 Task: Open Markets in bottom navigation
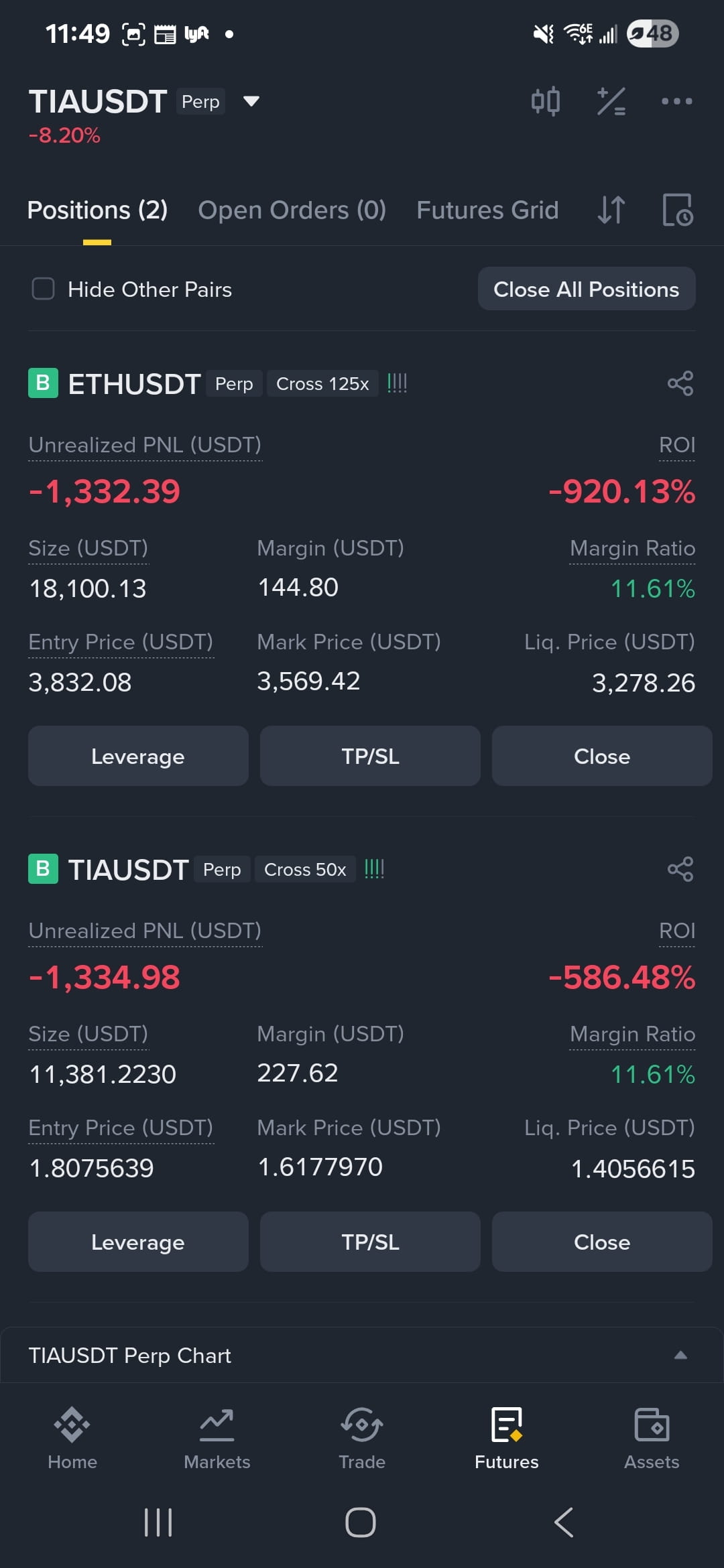coord(217,1438)
